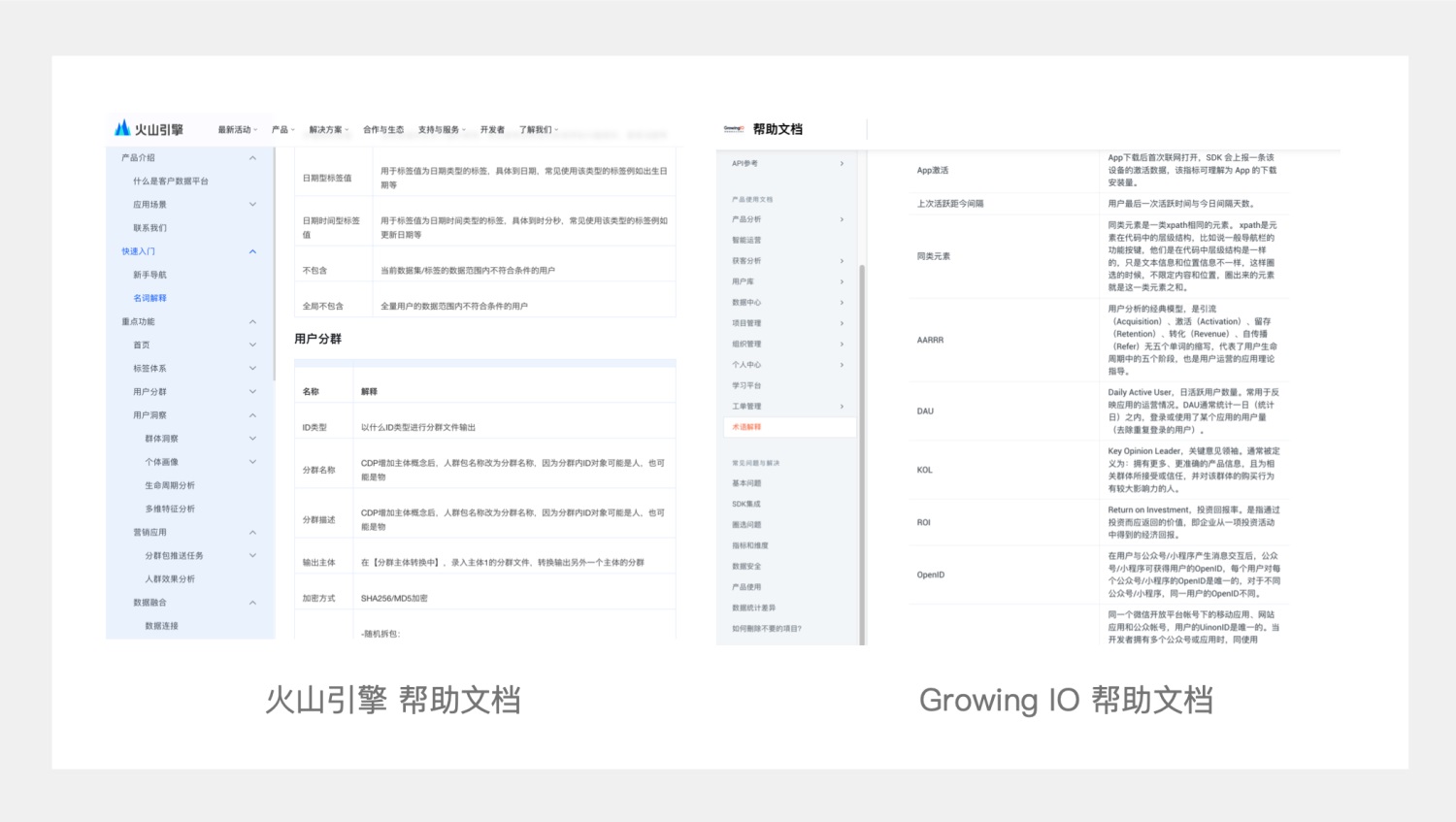Expand the 个体画像 chevron
The image size is (1456, 822).
pos(252,462)
